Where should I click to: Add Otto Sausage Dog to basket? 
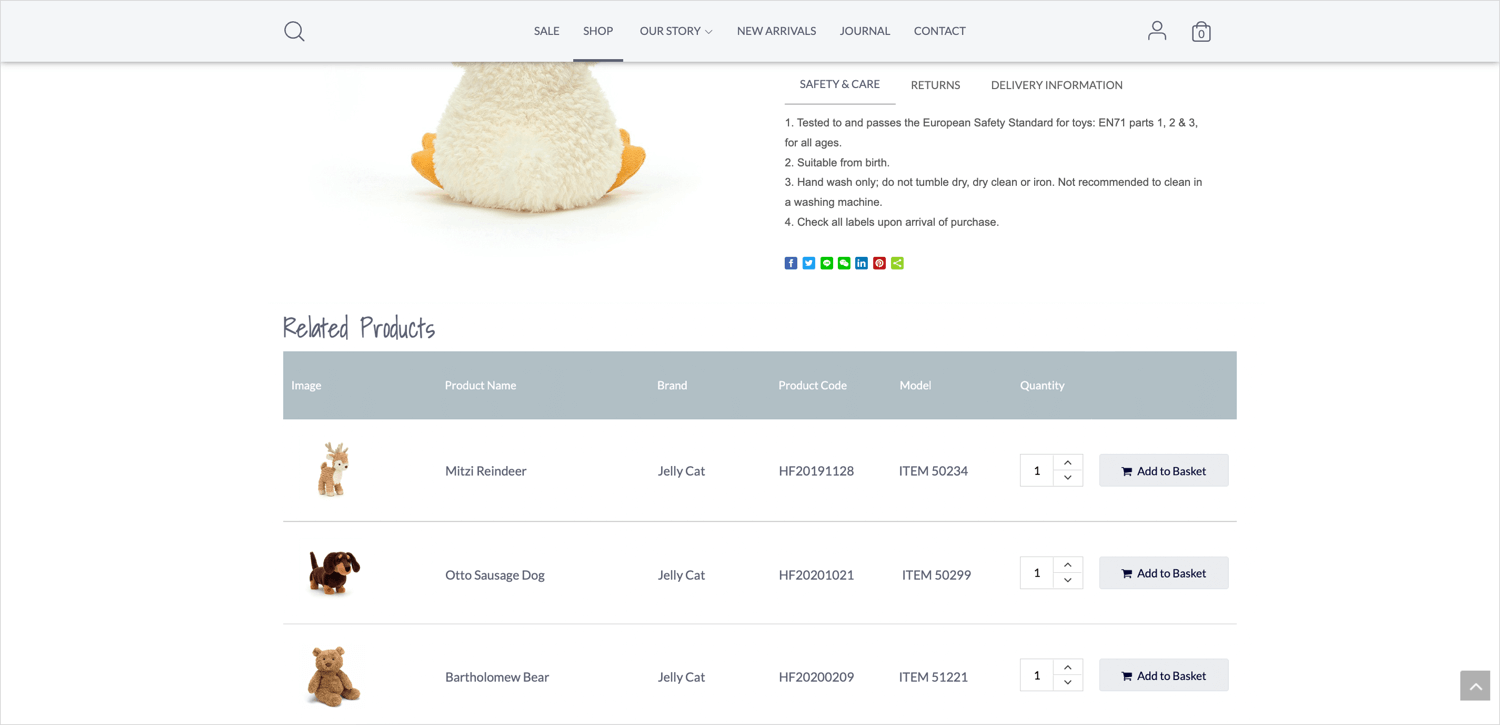tap(1163, 573)
